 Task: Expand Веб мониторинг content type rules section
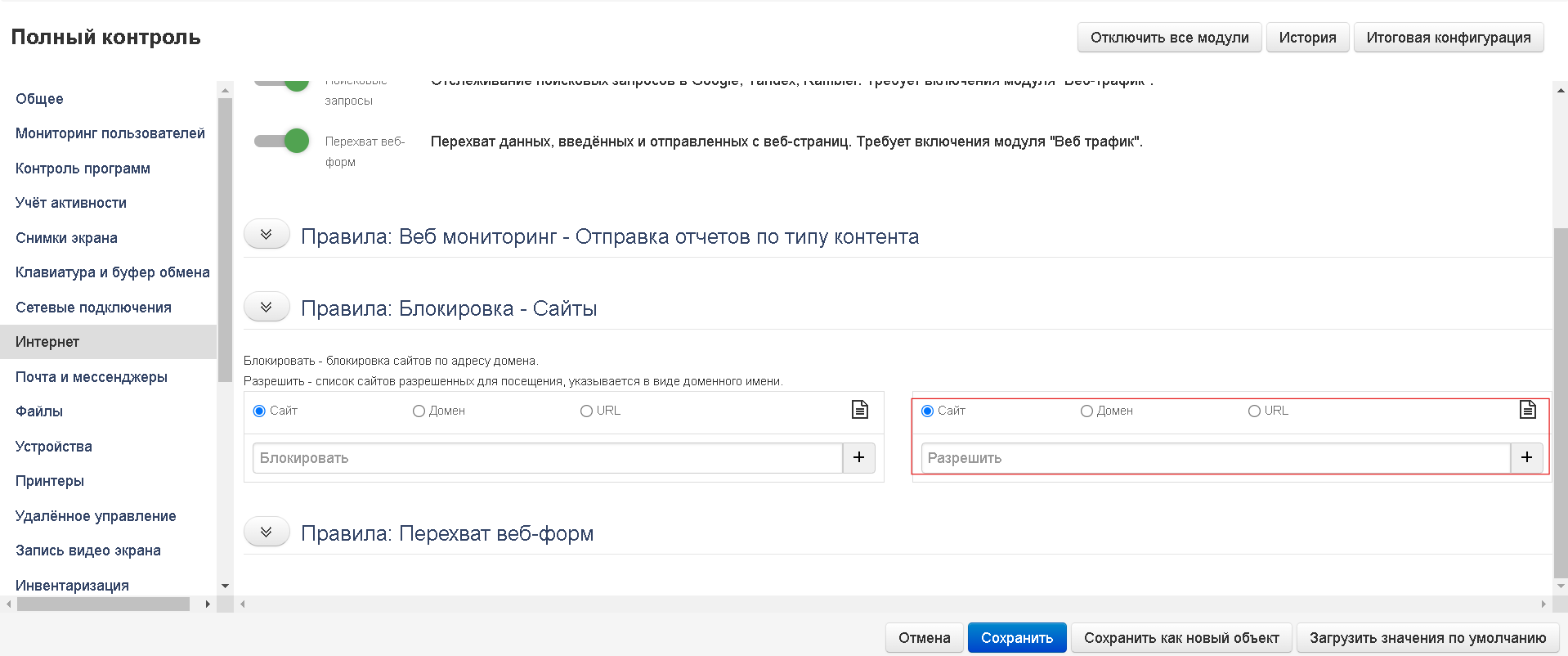coord(267,235)
